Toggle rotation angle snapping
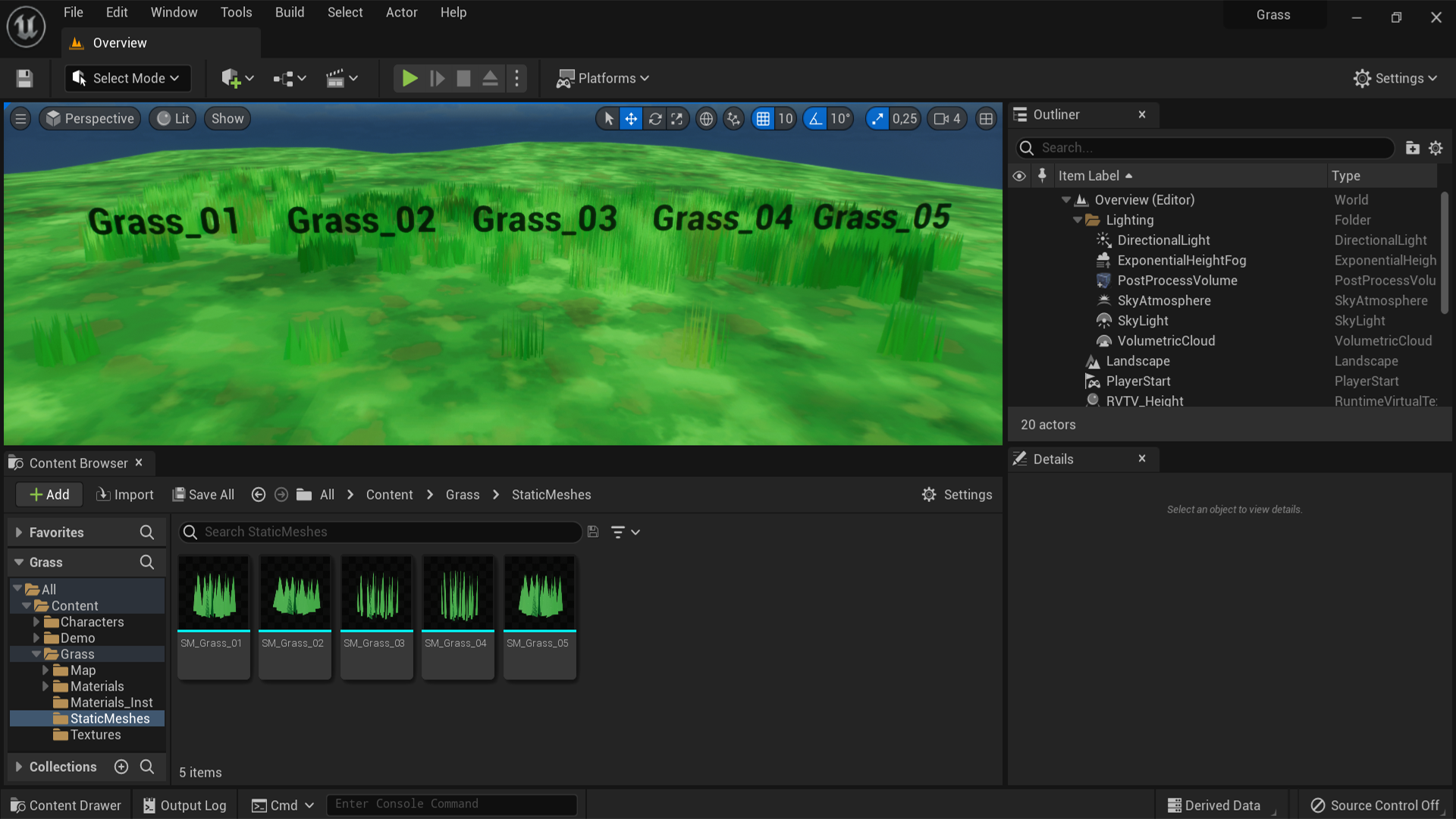This screenshot has height=819, width=1456. point(815,119)
